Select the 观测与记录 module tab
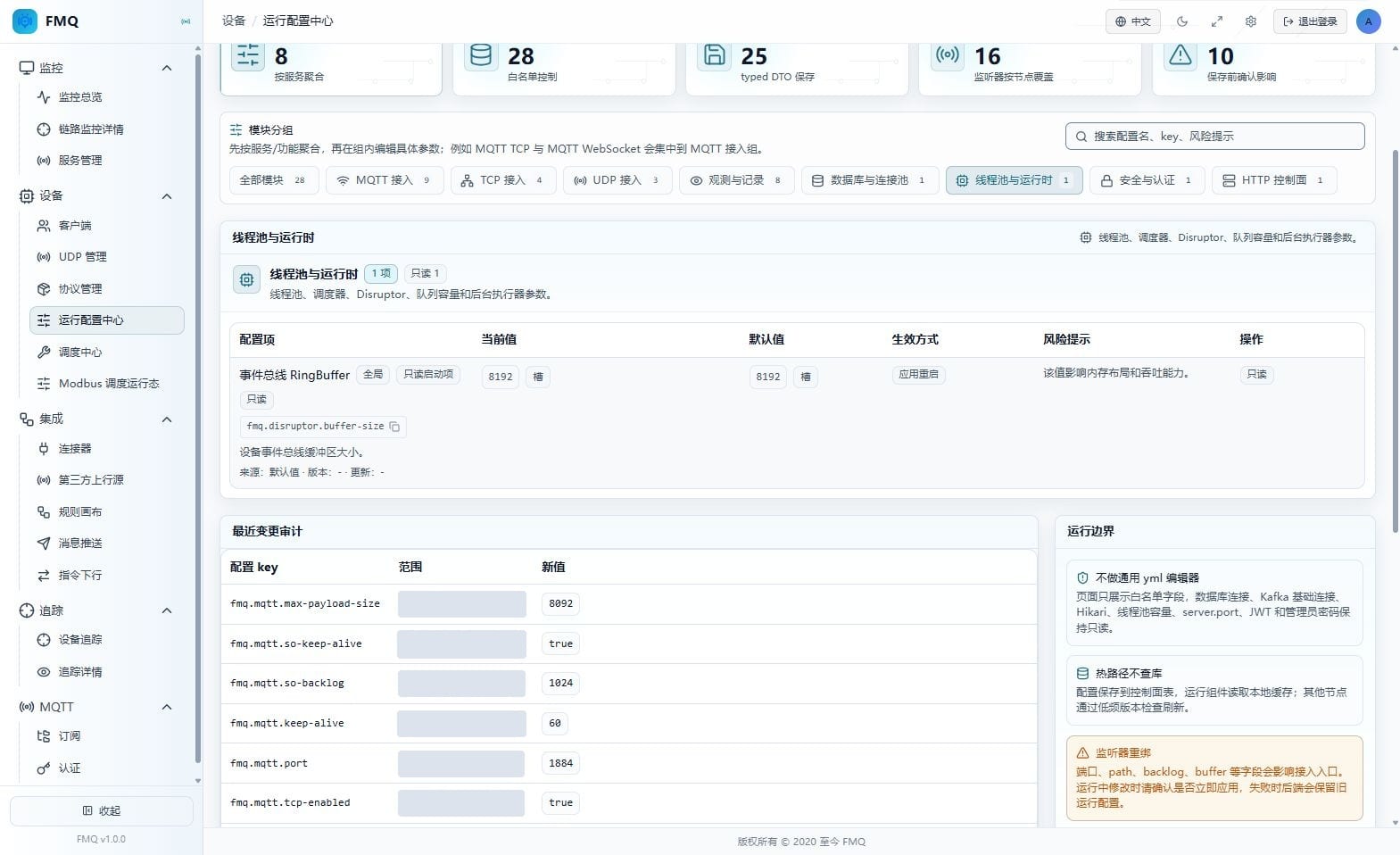Screen dimensions: 1400x855 tap(736, 180)
